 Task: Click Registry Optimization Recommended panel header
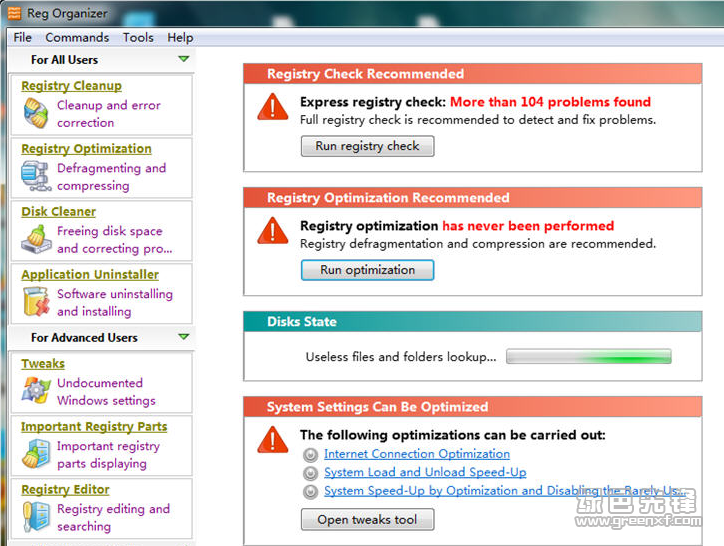(x=473, y=198)
